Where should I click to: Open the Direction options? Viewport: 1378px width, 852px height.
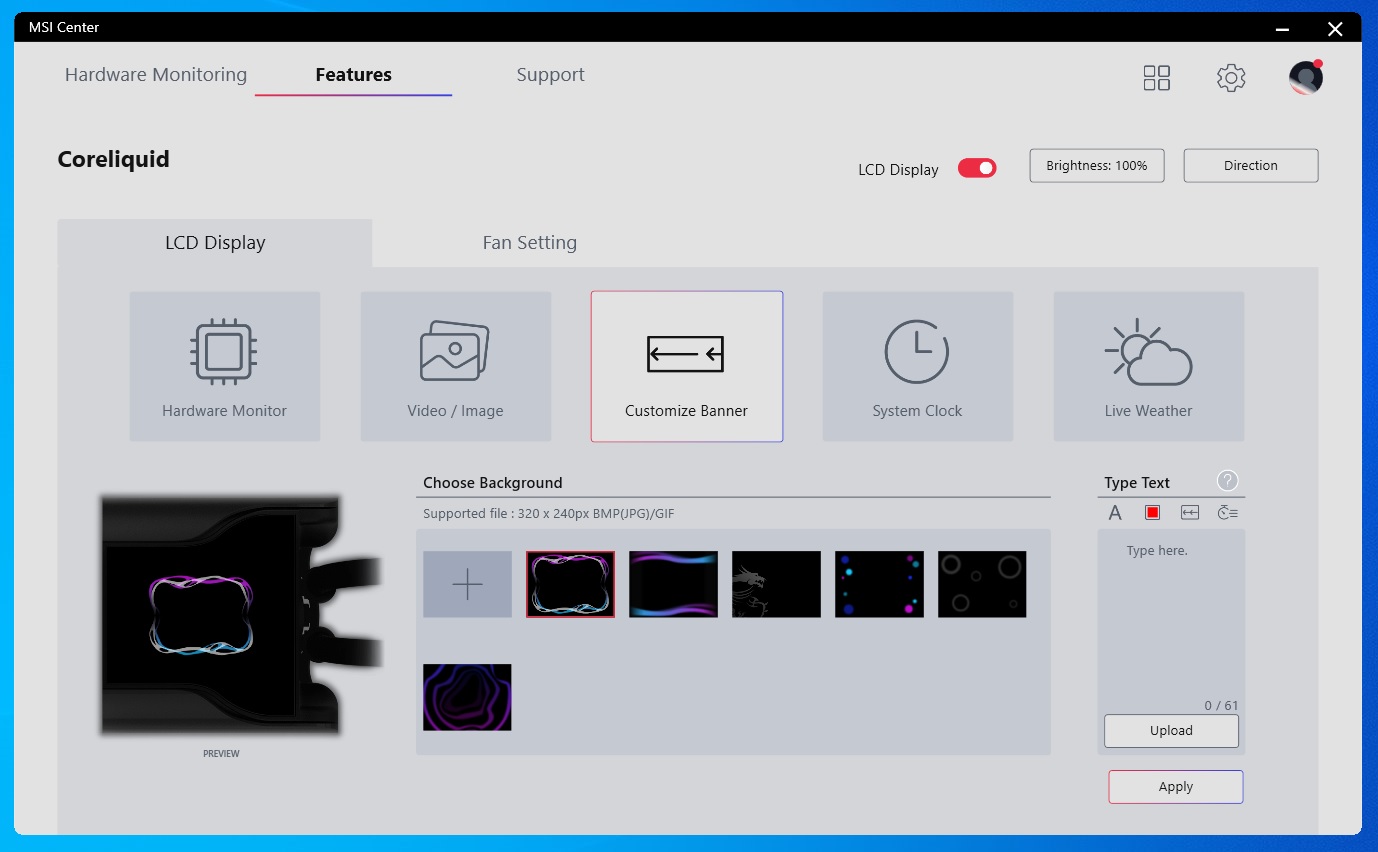coord(1250,166)
